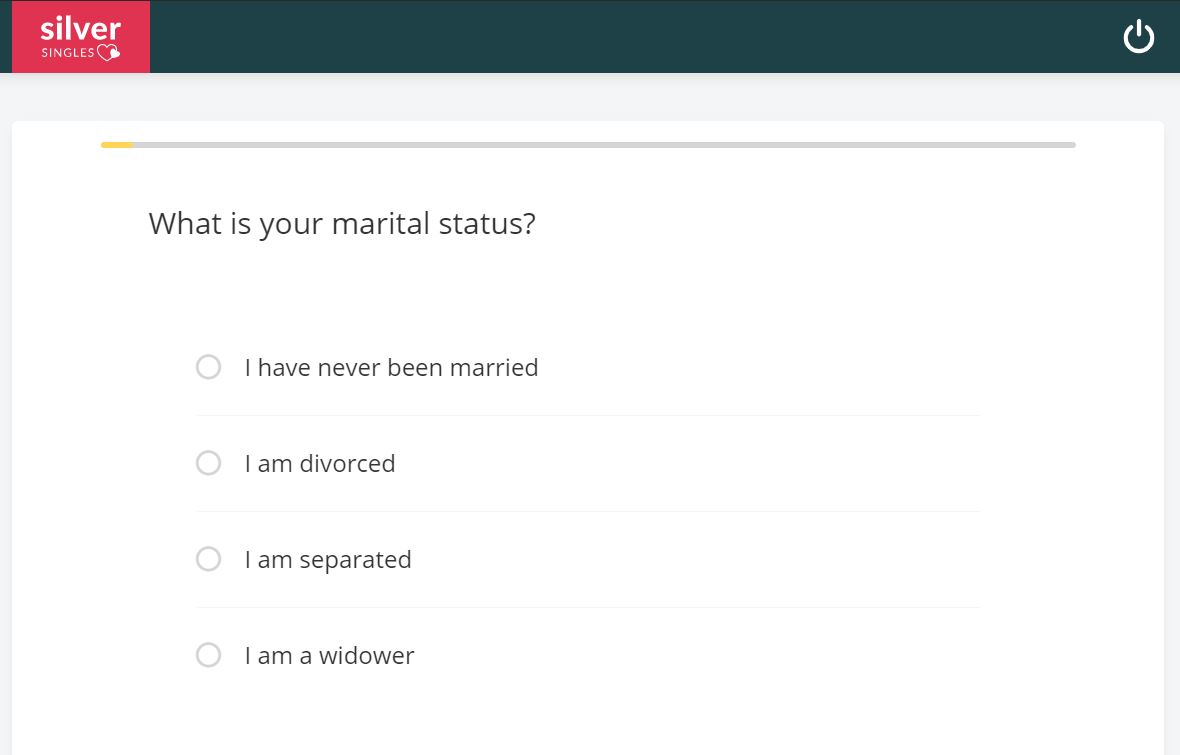Click the 'I am divorced' label text
Viewport: 1180px width, 755px height.
(320, 464)
